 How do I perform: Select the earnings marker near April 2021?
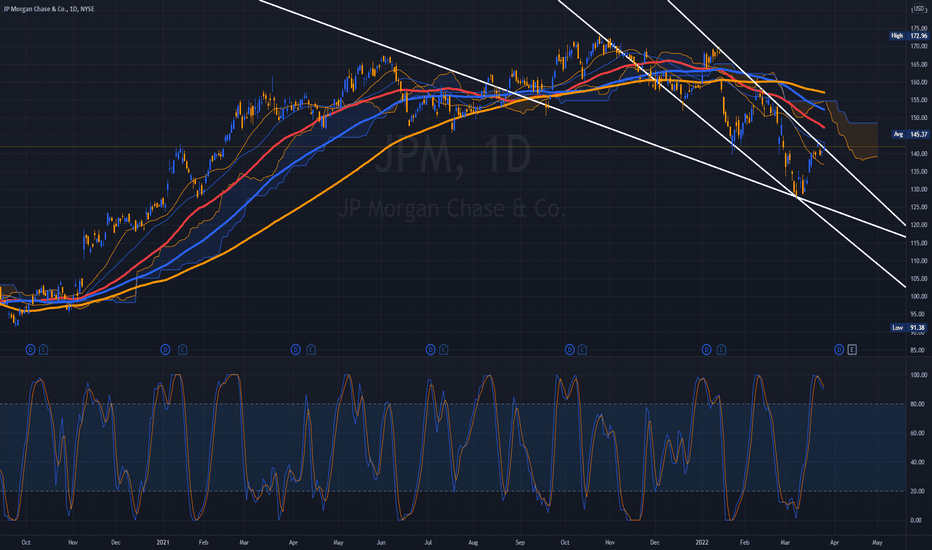tap(310, 350)
